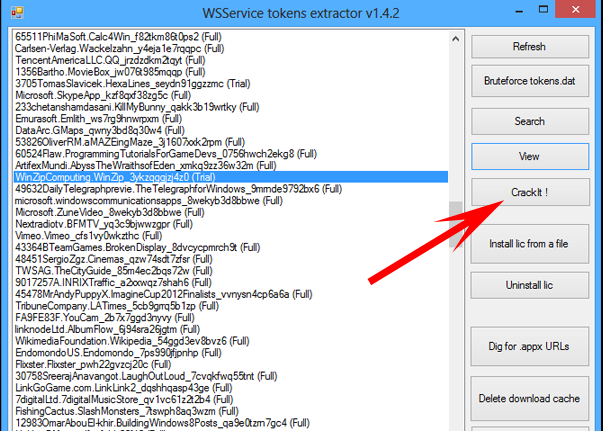
Task: Close the tokens extractor window
Action: click(575, 9)
